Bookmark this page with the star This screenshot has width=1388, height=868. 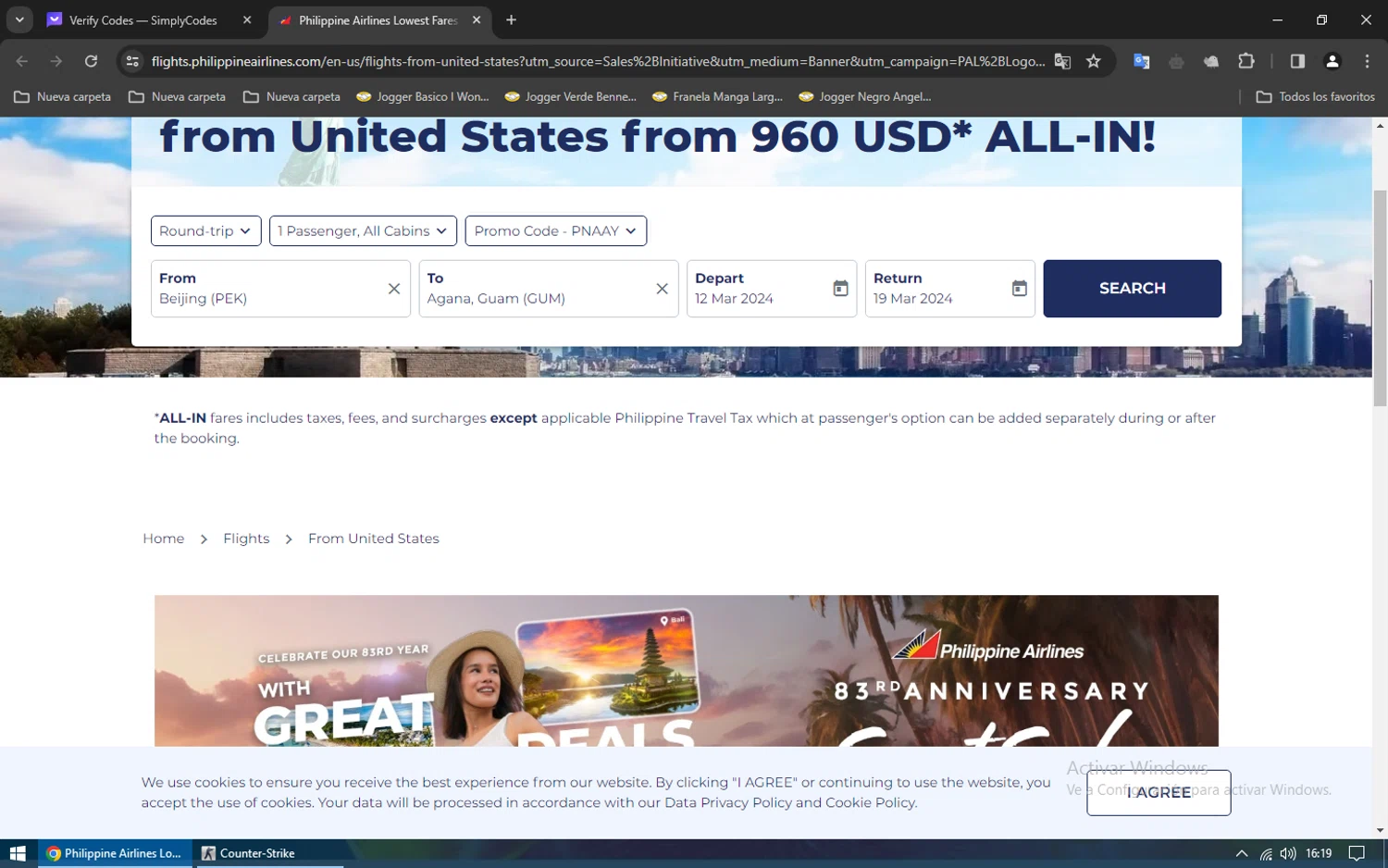tap(1094, 61)
